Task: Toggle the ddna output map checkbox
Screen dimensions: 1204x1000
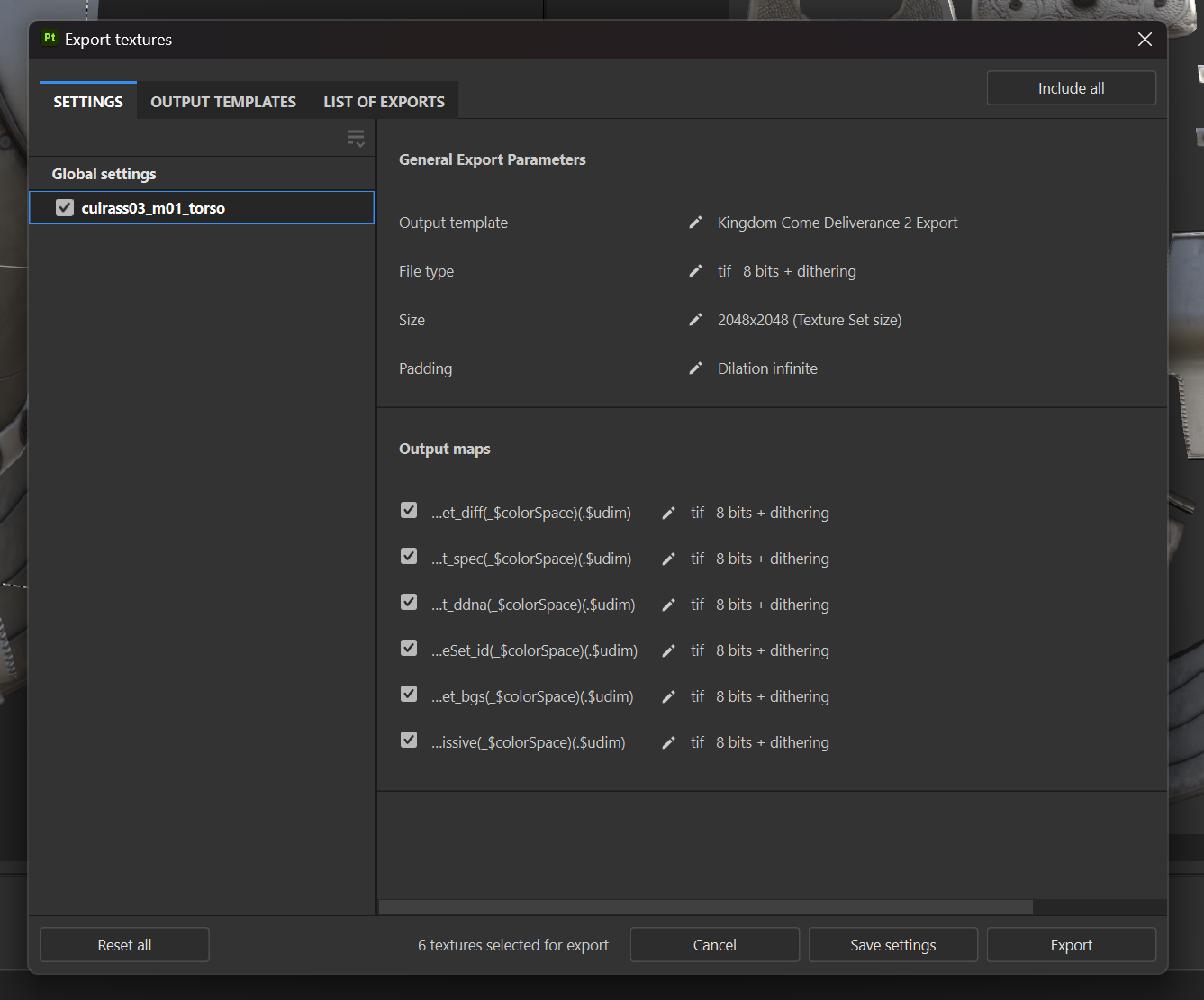Action: [x=409, y=603]
